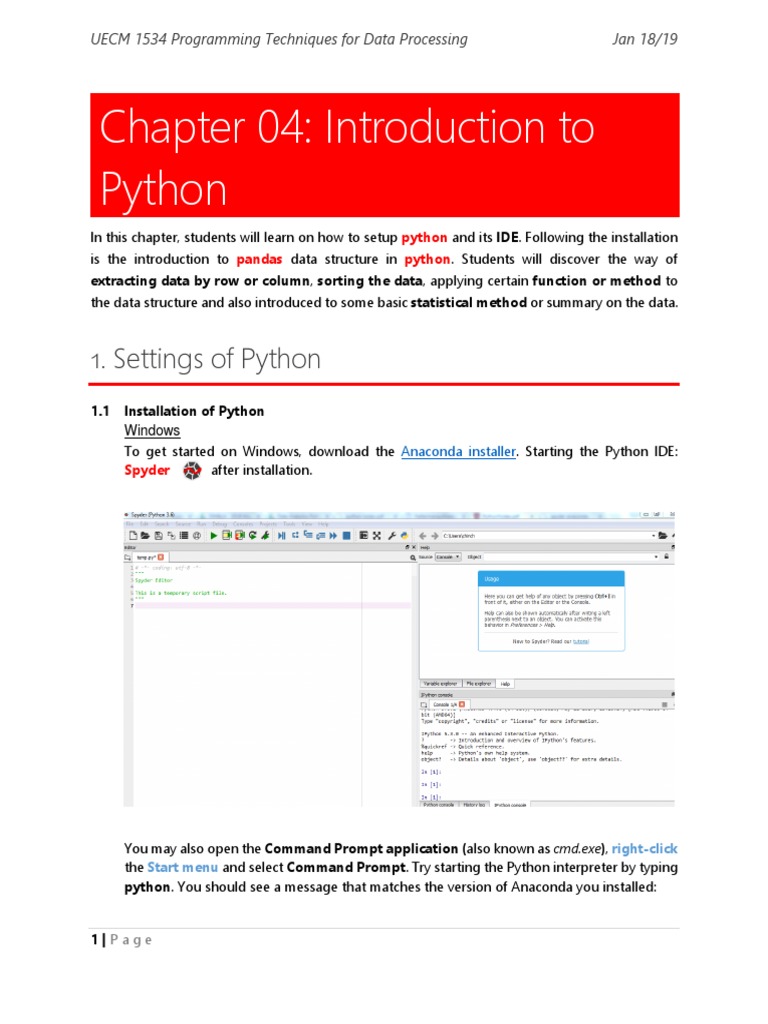Click debugger Step icon

295,535
